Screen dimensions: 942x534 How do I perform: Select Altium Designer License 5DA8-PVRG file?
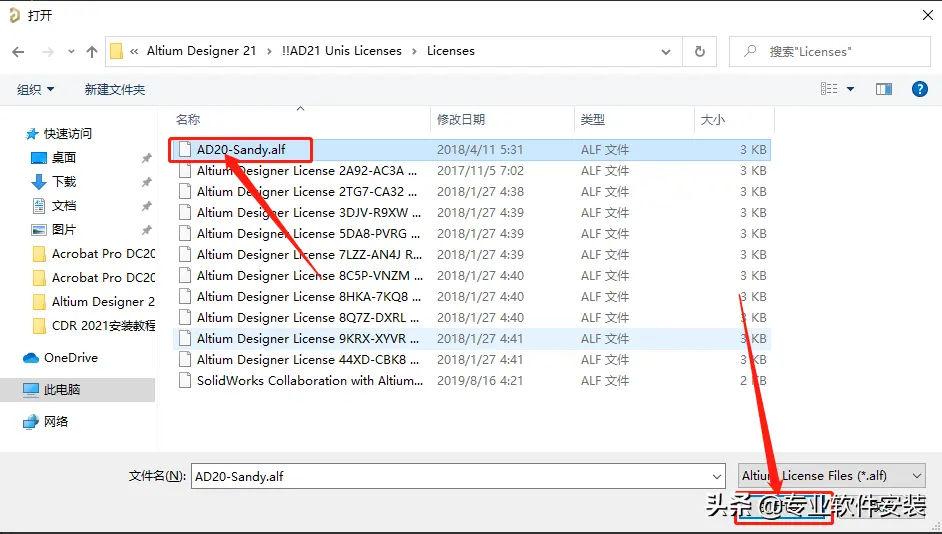pos(471,234)
